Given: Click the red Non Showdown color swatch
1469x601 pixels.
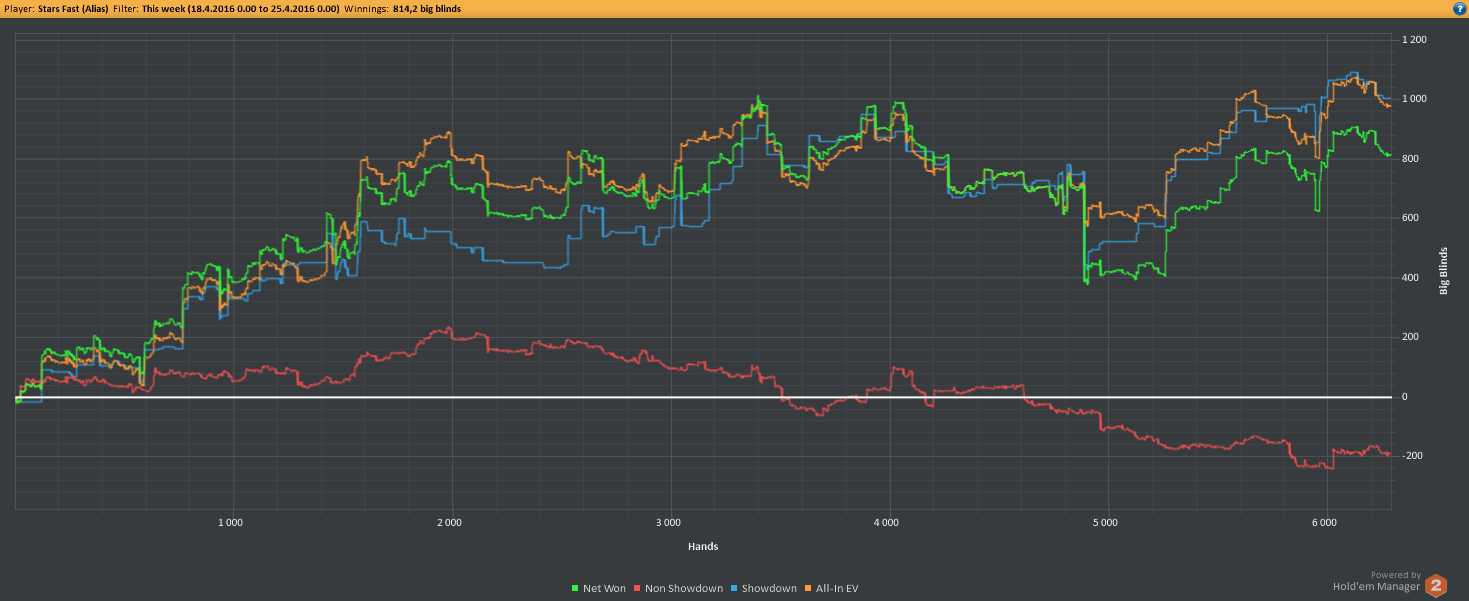Looking at the screenshot, I should 636,588.
